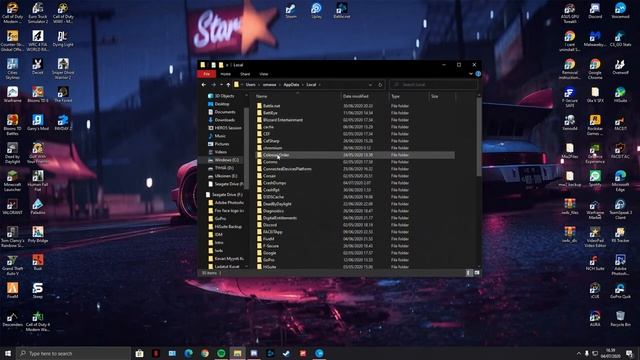Open Grand Theft Auto V shortcut
Image resolution: width=640 pixels, height=360 pixels.
pyautogui.click(x=12, y=265)
